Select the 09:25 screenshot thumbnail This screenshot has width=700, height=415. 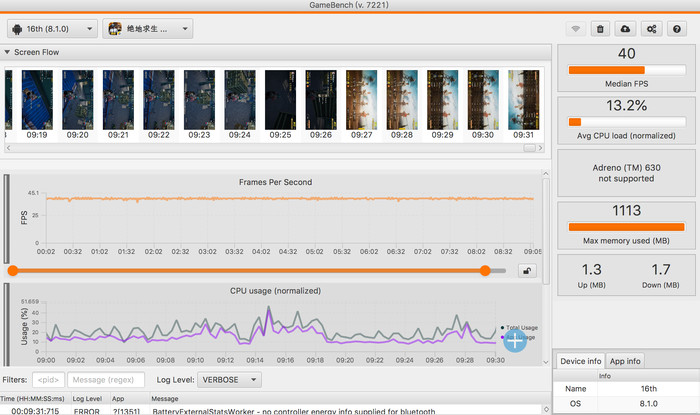pos(280,100)
